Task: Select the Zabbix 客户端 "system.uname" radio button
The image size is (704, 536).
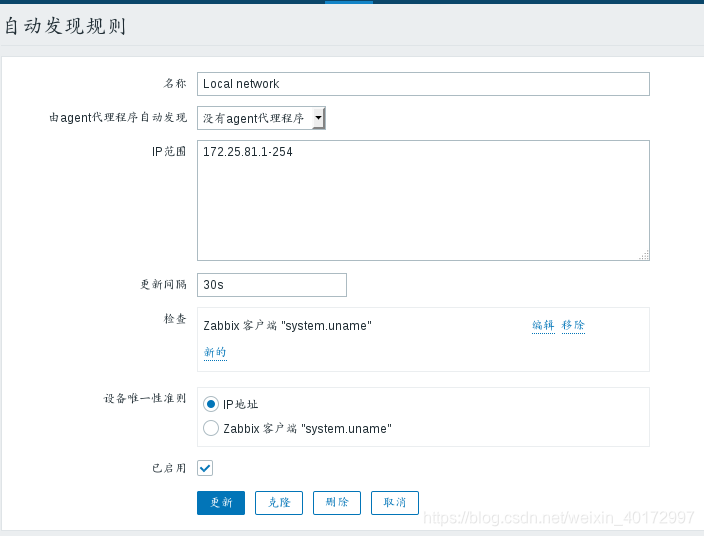Action: (211, 428)
